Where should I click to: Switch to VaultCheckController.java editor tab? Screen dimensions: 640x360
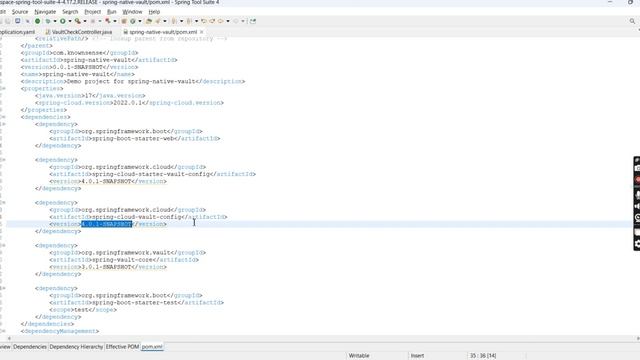click(79, 32)
